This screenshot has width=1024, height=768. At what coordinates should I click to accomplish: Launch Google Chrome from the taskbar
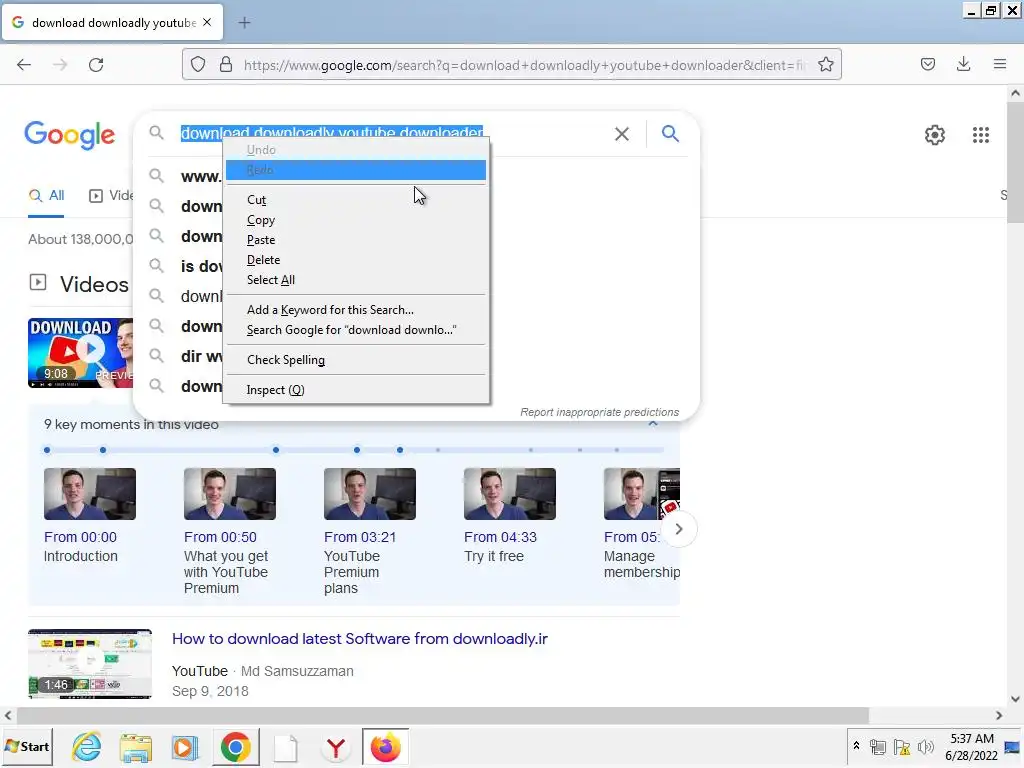pos(236,746)
